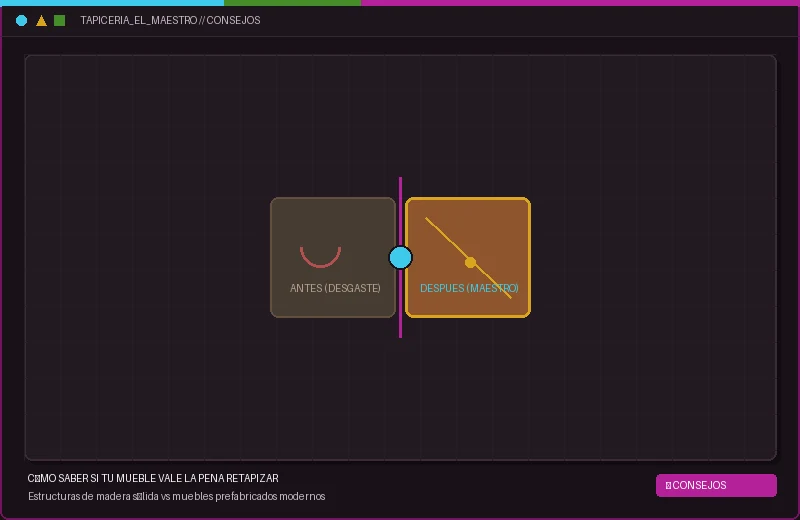Image resolution: width=800 pixels, height=520 pixels.
Task: Click the TAPICERIA_EL_MAESTRO // CONSEJOS title
Action: (170, 20)
